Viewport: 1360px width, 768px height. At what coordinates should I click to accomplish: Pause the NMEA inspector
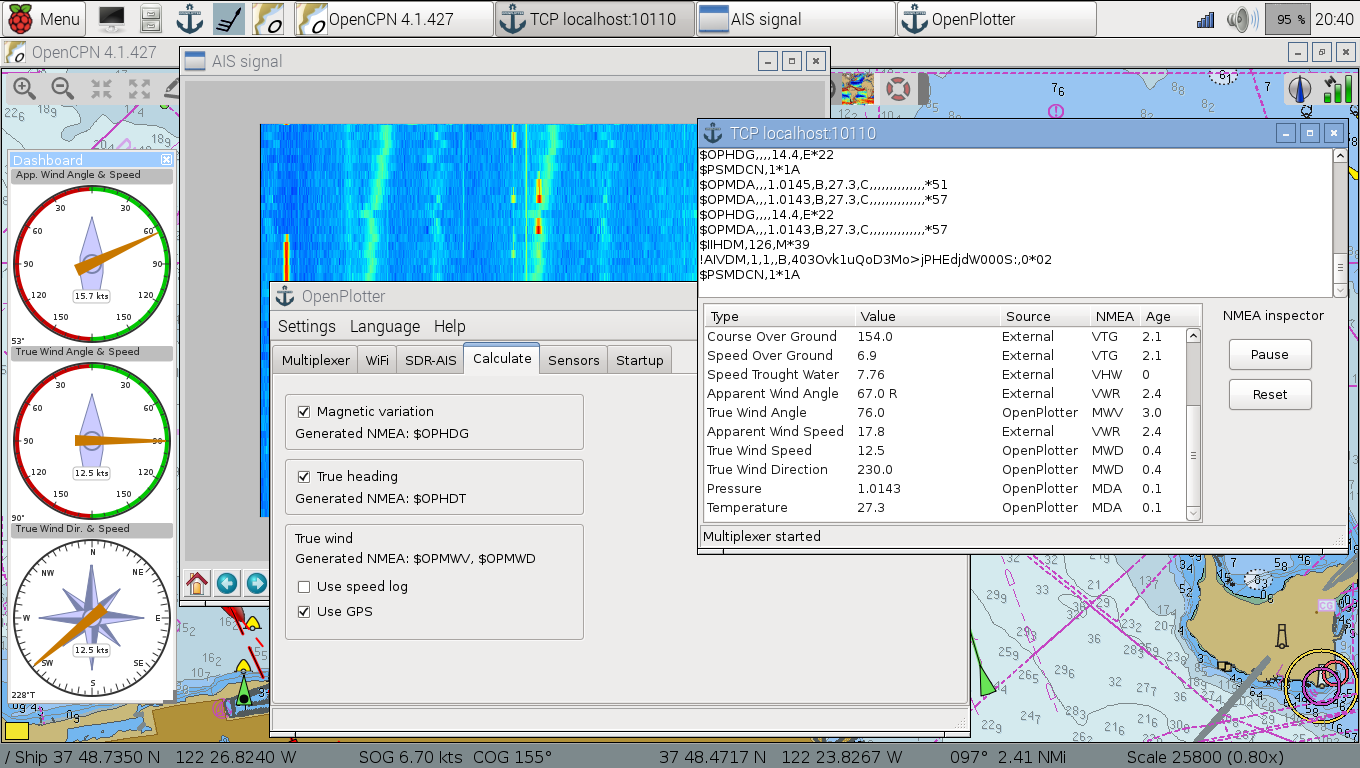click(x=1270, y=354)
